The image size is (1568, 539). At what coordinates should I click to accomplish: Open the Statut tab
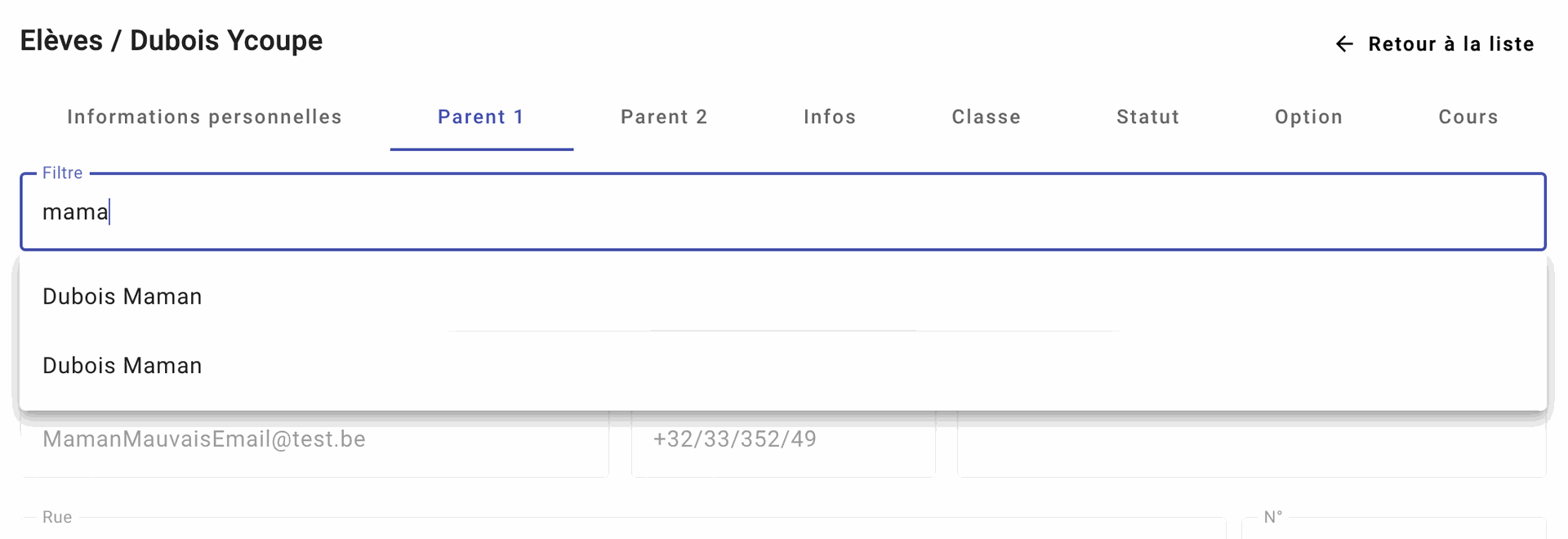pos(1147,117)
